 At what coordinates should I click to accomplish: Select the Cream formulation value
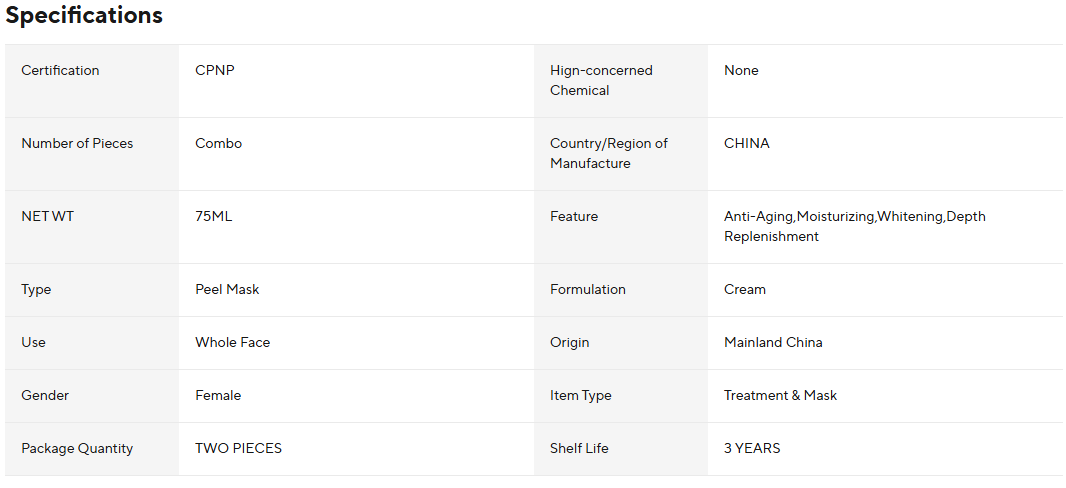745,290
